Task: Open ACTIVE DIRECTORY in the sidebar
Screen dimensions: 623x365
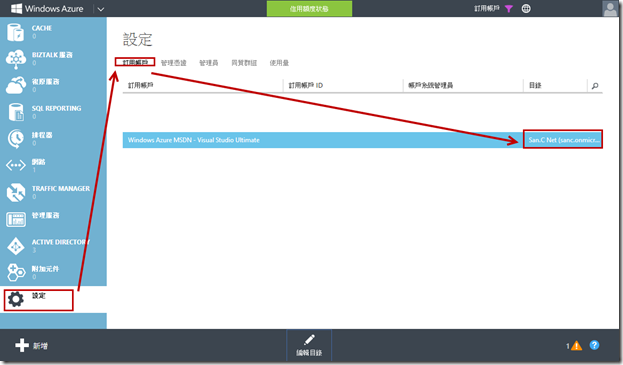Action: (x=53, y=246)
